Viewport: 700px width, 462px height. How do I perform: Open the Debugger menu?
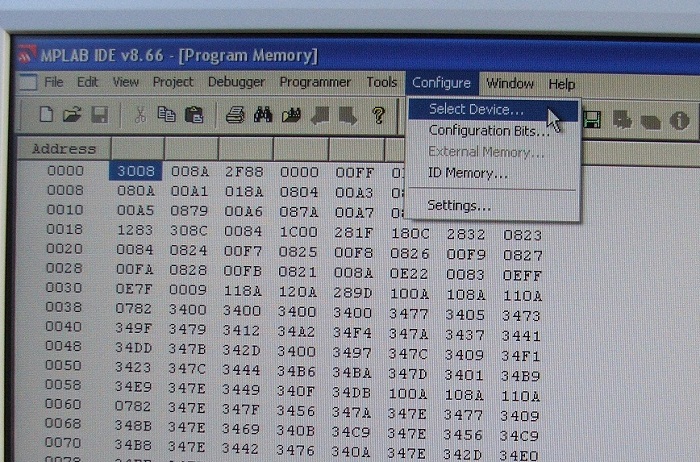pyautogui.click(x=236, y=83)
